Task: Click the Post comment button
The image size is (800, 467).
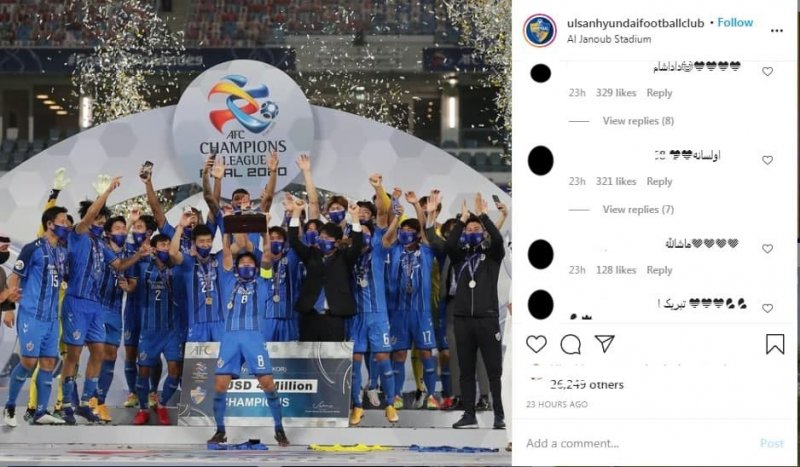Action: tap(771, 444)
